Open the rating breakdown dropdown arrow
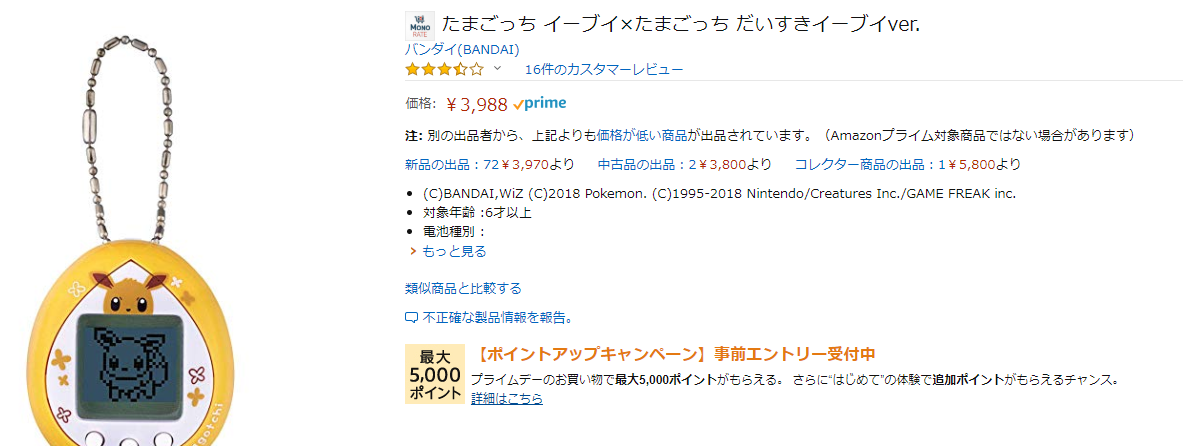Screen dimensions: 1183x446 click(497, 69)
